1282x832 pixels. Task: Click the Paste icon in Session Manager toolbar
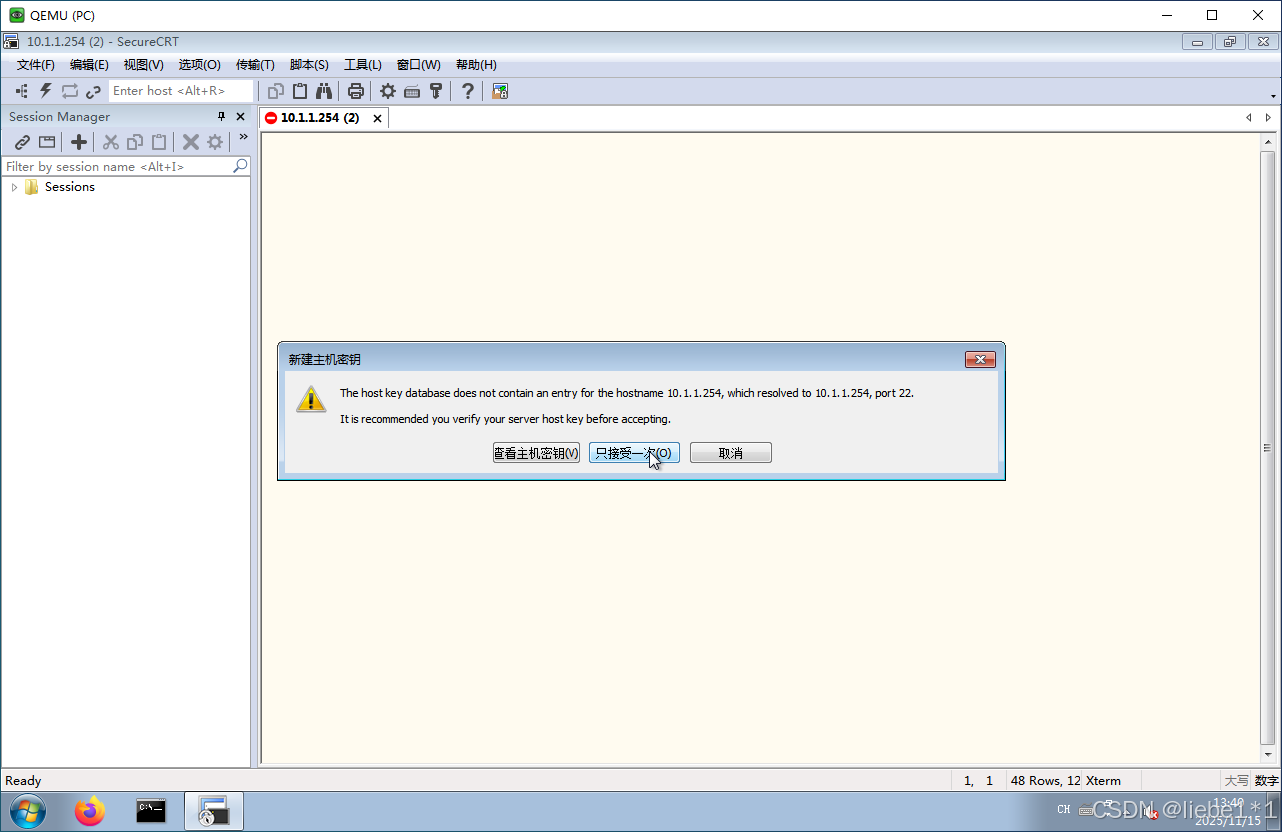tap(159, 142)
